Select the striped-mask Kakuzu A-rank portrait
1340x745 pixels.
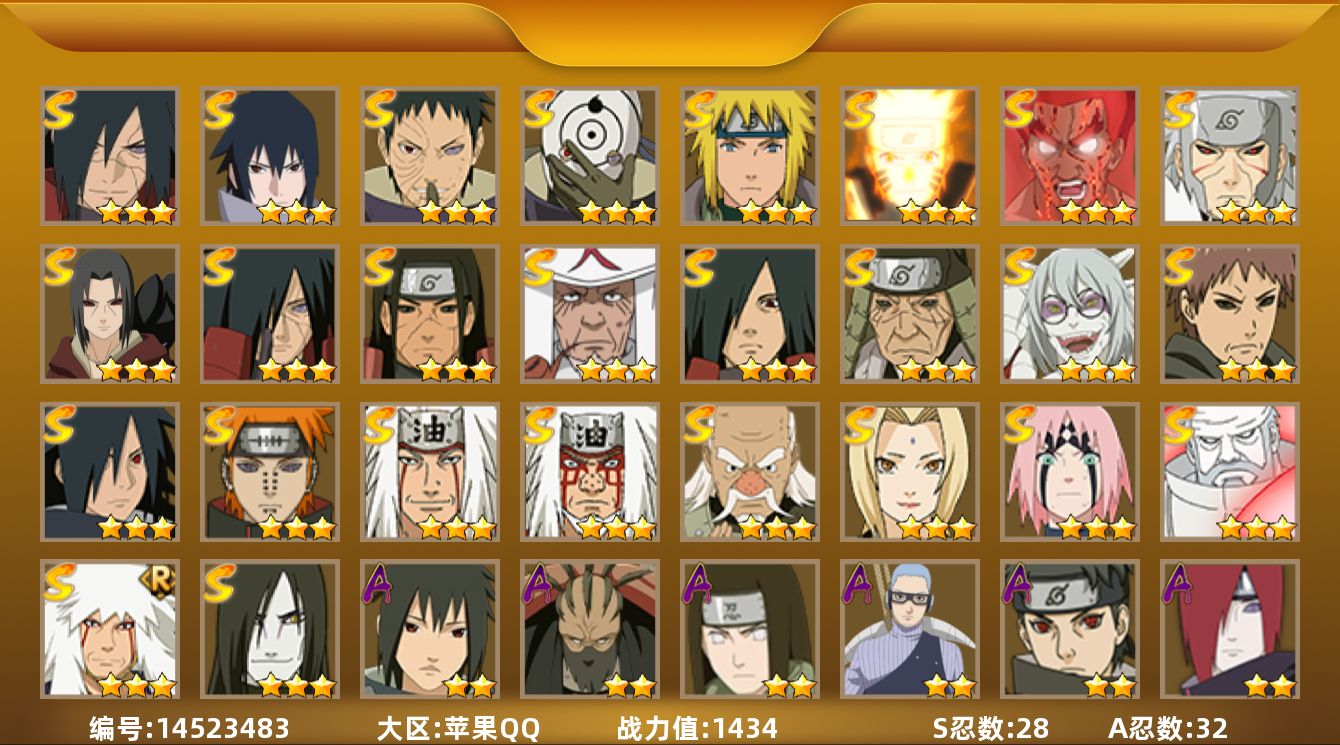coord(590,629)
